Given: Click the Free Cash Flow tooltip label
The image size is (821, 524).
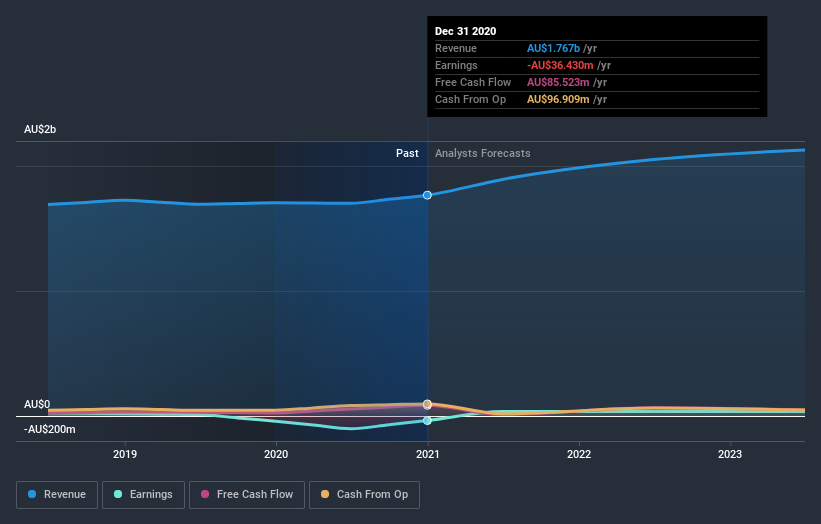Looking at the screenshot, I should [473, 82].
